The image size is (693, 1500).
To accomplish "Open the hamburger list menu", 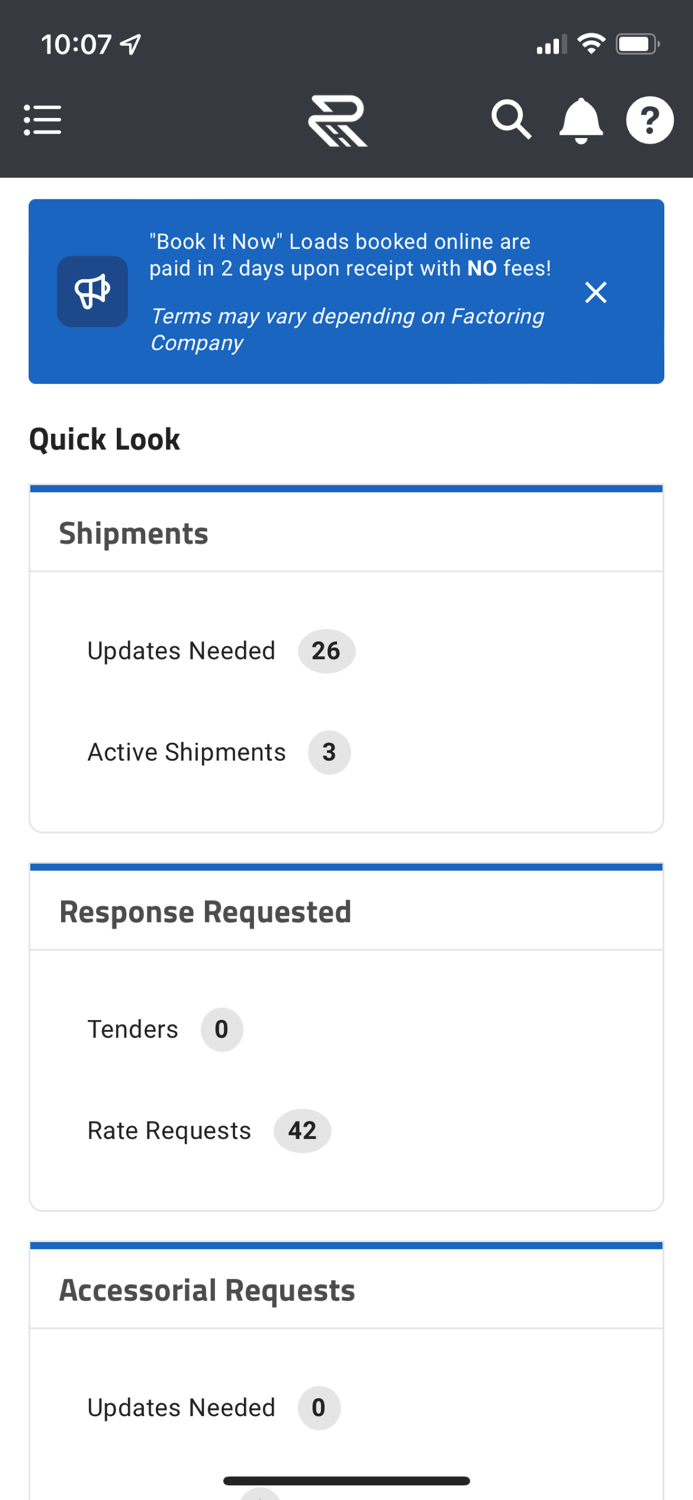I will [x=42, y=121].
